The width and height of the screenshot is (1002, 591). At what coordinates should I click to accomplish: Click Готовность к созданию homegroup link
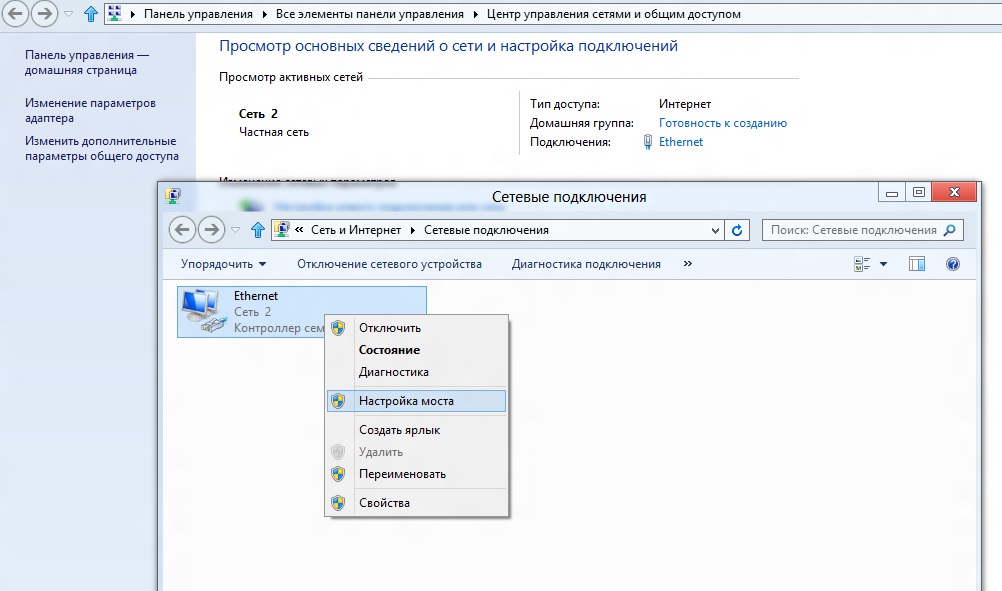723,123
